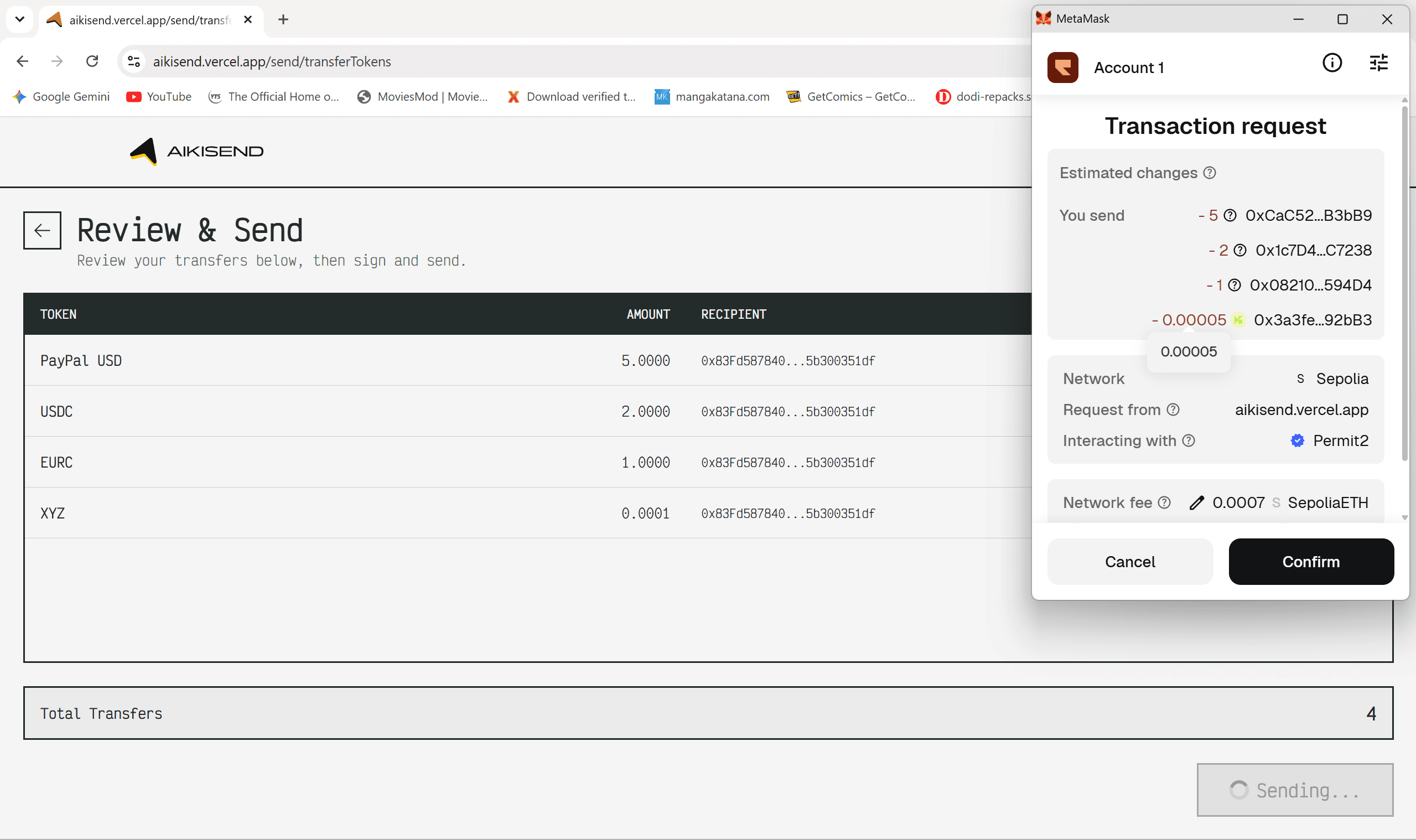Click the Permit2 verified badge icon
The image size is (1416, 840).
pos(1298,440)
